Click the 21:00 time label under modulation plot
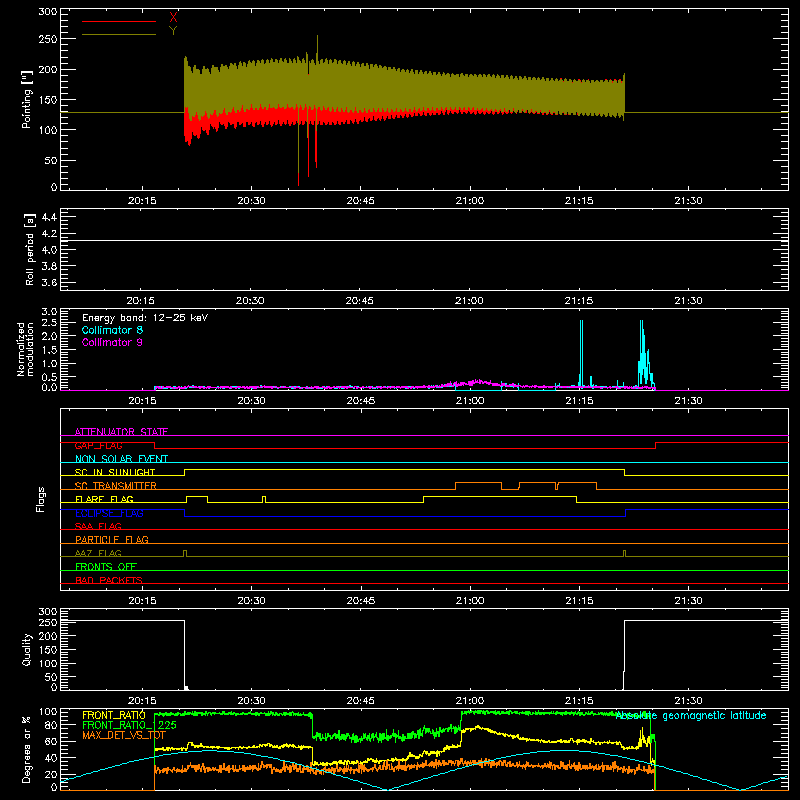Image resolution: width=800 pixels, height=800 pixels. pos(470,401)
